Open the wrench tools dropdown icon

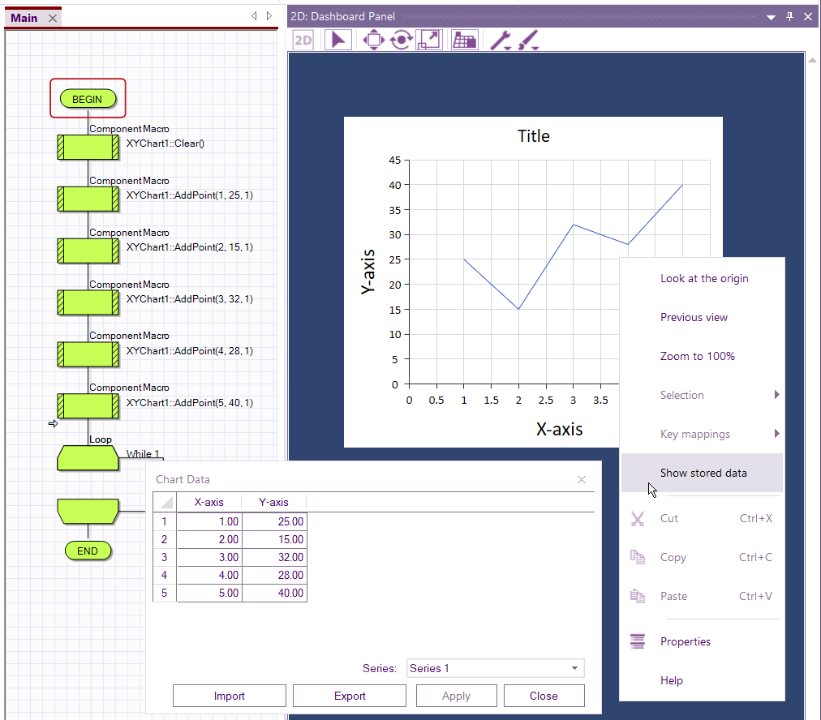500,40
